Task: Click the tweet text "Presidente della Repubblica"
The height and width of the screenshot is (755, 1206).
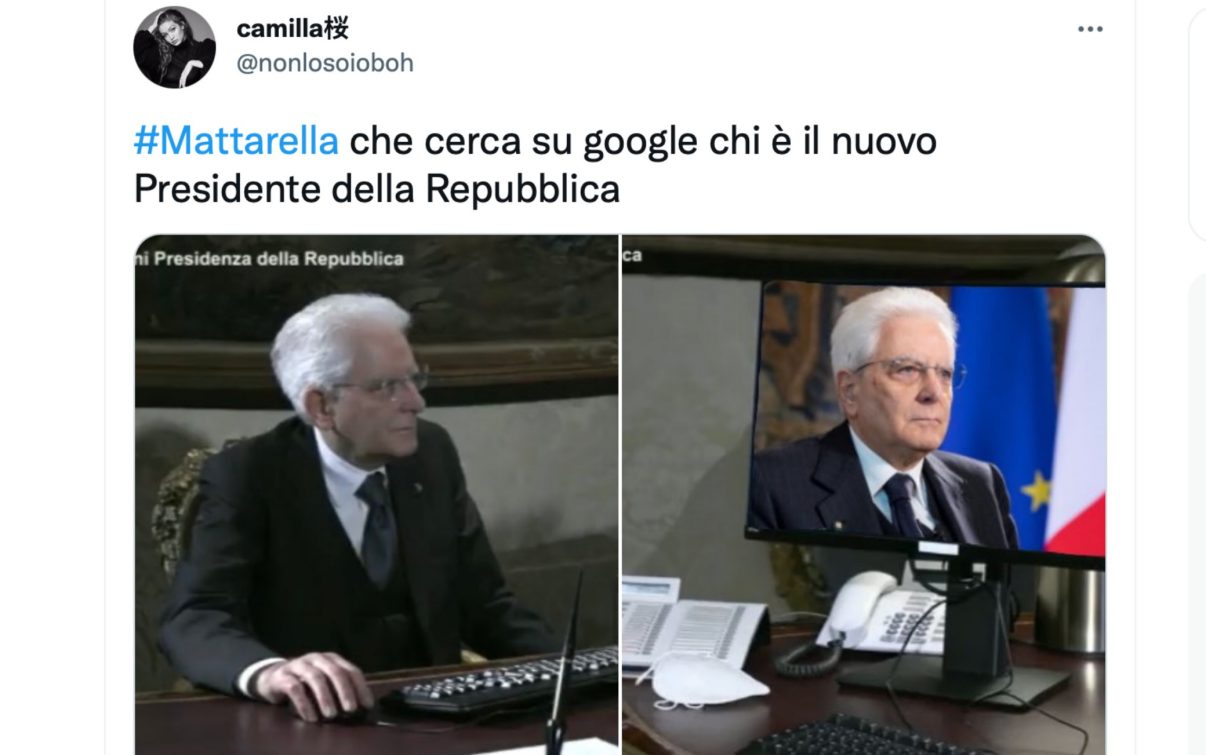Action: [377, 189]
